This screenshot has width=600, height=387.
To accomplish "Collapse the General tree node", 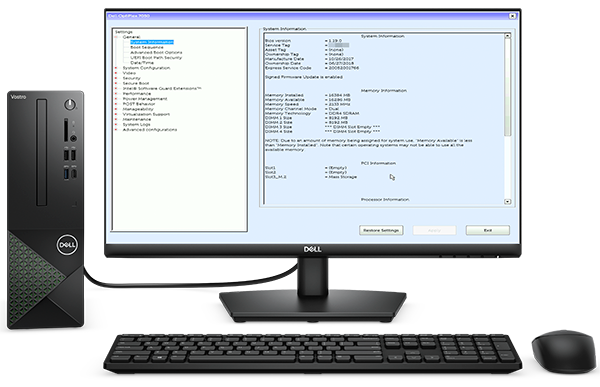I will (116, 37).
